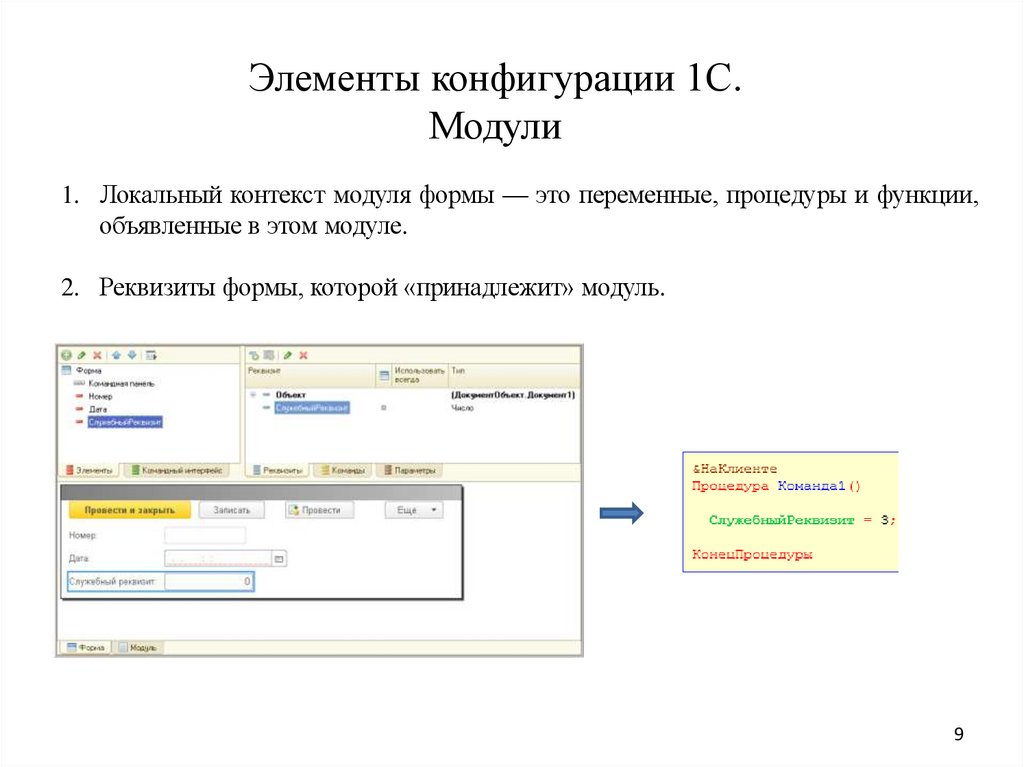Toggle Использовать всегда for СлужебныйРеквизит
Viewport: 1024px width, 767px height.
coord(383,408)
